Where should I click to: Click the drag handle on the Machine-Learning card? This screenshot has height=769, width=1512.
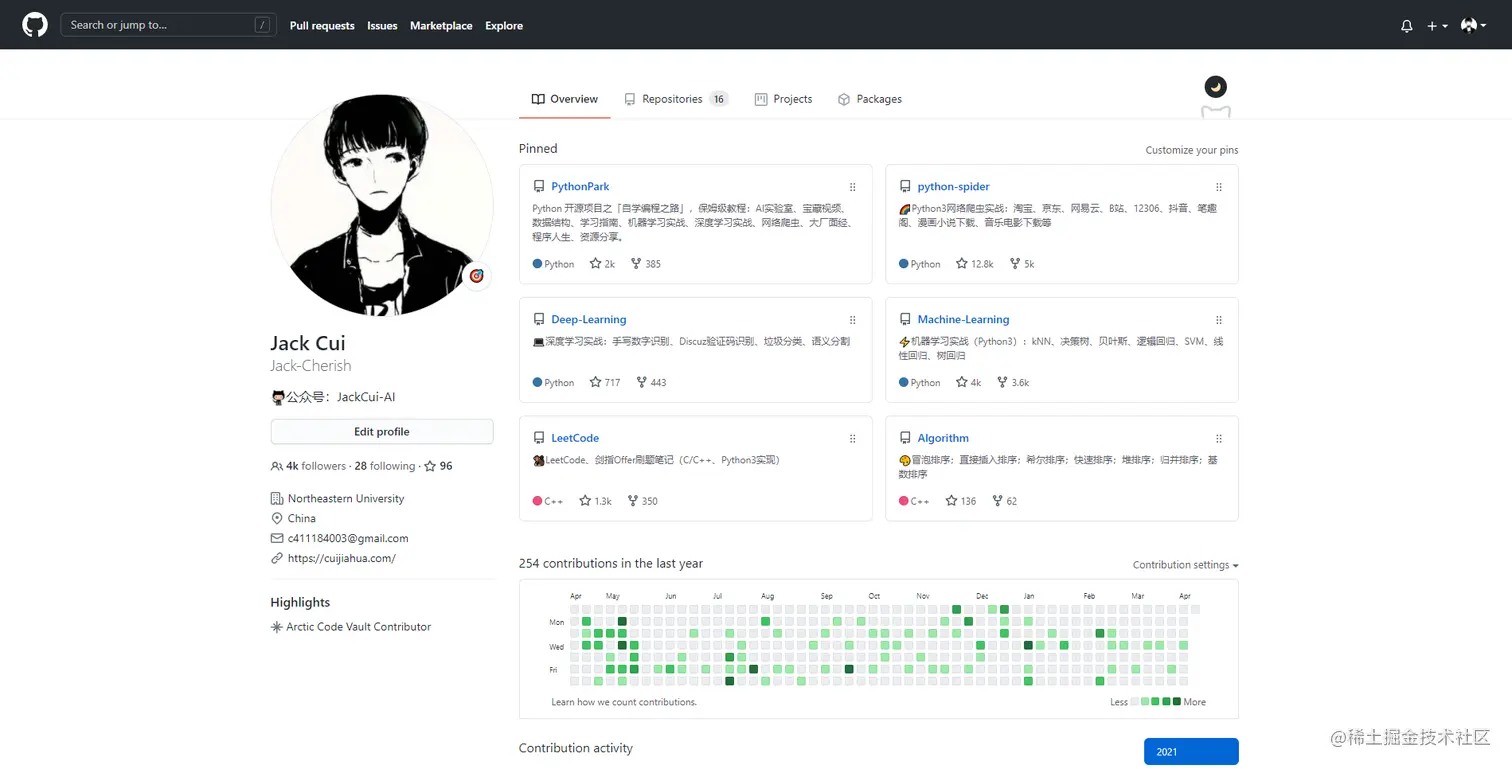pyautogui.click(x=1219, y=320)
